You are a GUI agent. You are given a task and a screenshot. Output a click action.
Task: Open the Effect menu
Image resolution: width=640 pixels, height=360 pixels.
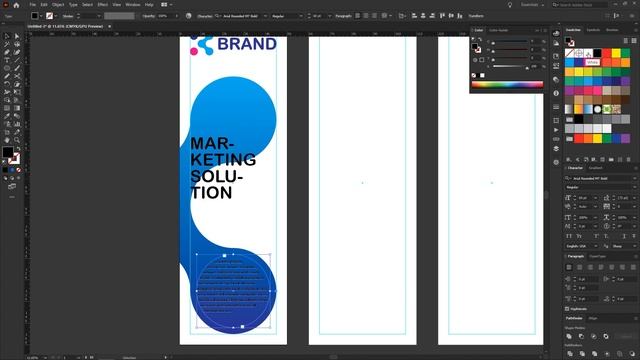click(x=102, y=5)
